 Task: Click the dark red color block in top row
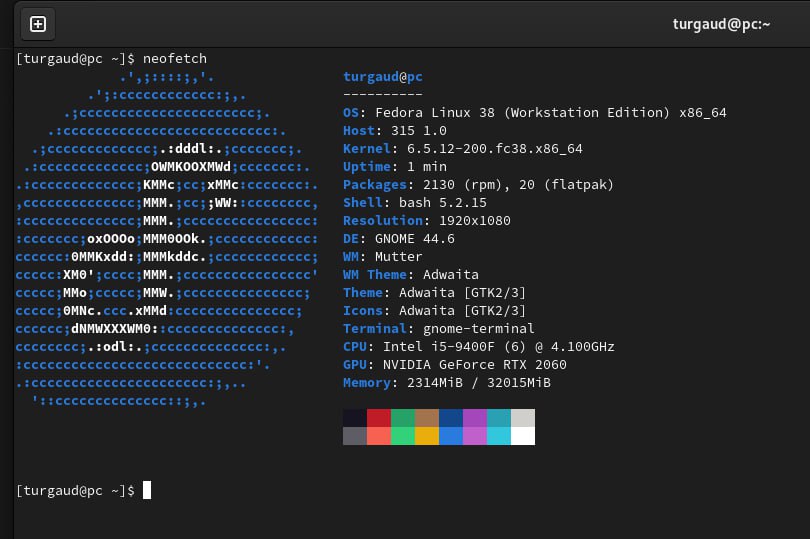click(x=379, y=418)
